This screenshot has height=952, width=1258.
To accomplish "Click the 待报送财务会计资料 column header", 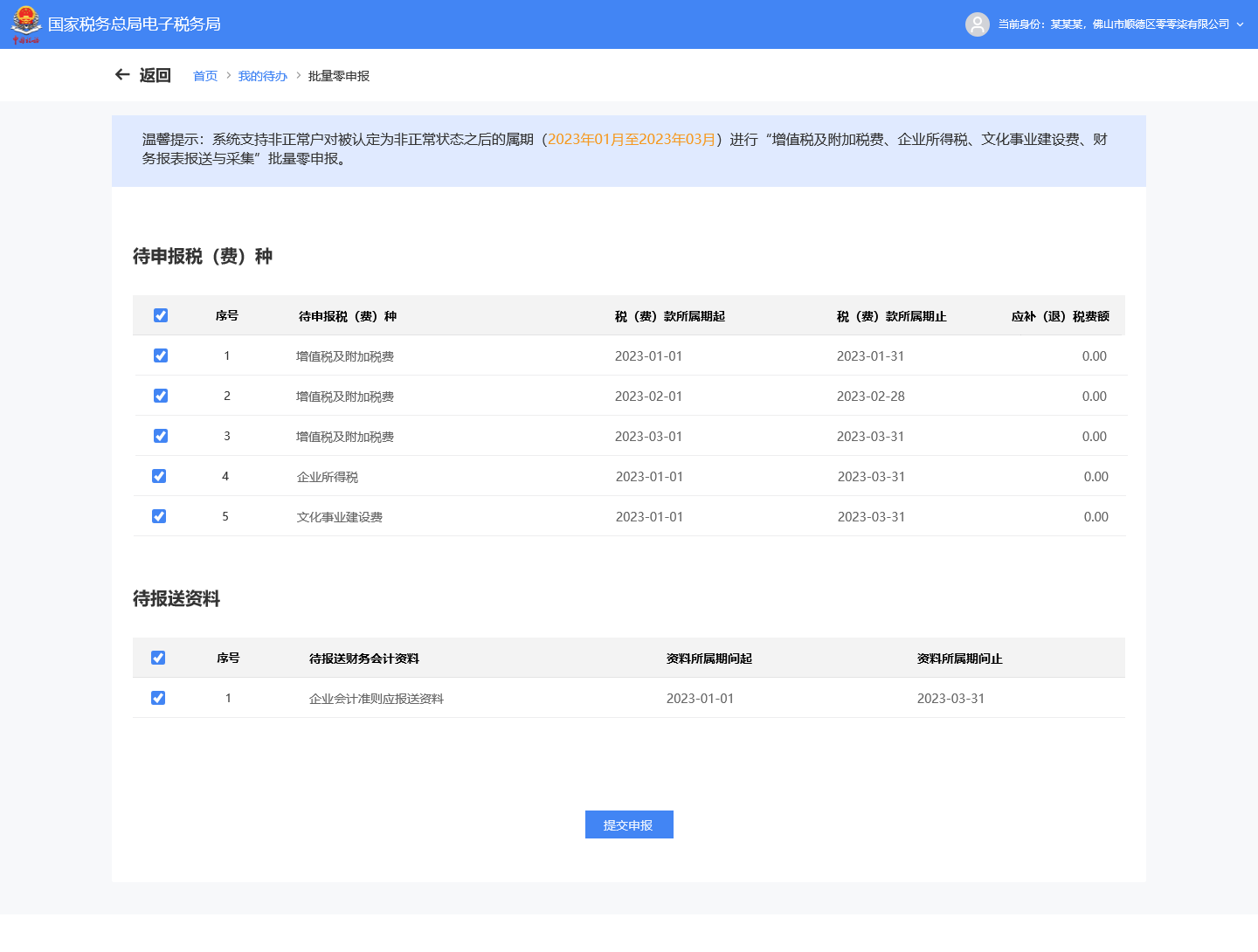I will click(364, 659).
